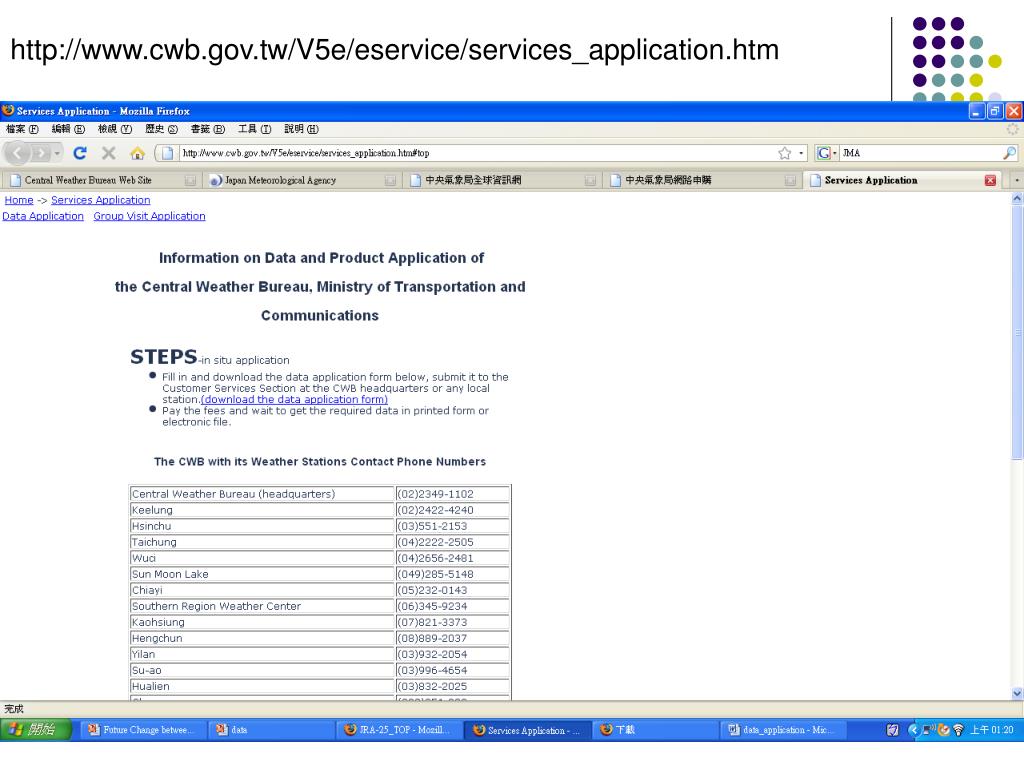Open the 書籤 (Bookmarks) menu
The height and width of the screenshot is (768, 1024).
click(208, 129)
